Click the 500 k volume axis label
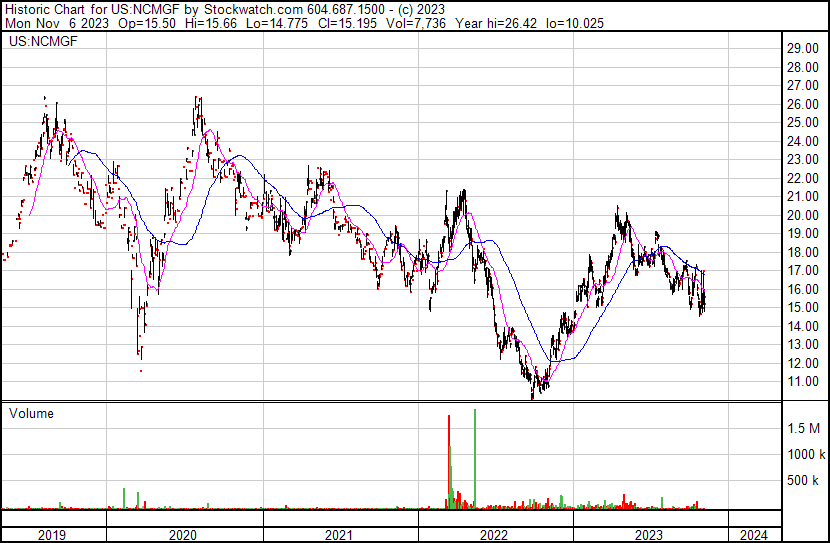Image resolution: width=830 pixels, height=543 pixels. pos(805,481)
